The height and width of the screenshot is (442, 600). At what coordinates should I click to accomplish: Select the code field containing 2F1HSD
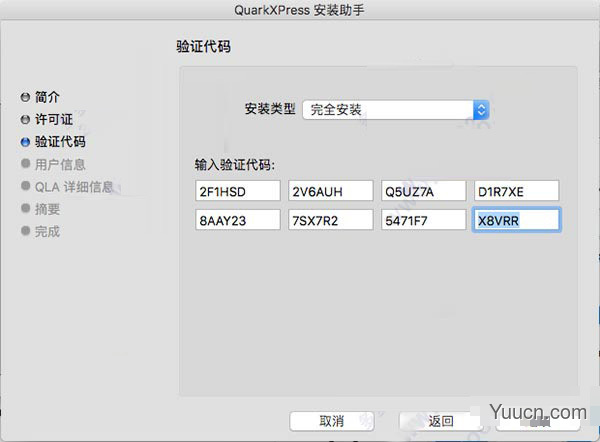[x=238, y=191]
